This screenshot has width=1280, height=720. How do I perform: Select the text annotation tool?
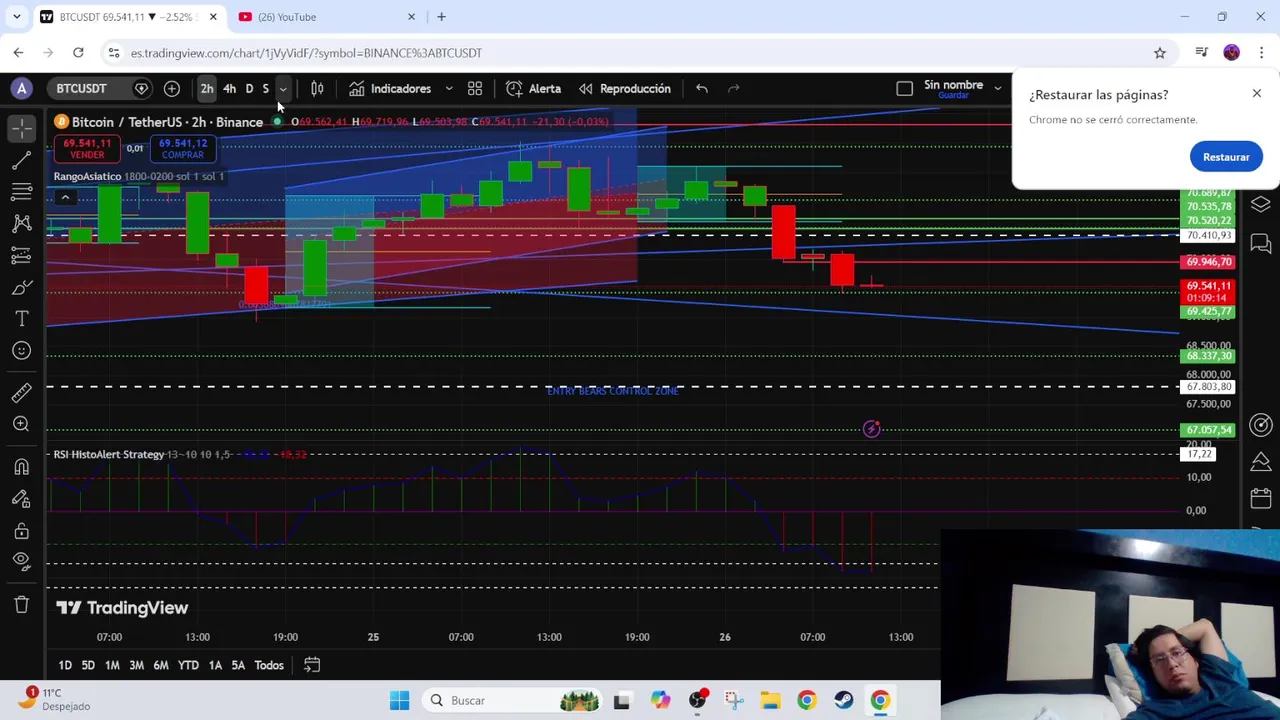[x=21, y=319]
